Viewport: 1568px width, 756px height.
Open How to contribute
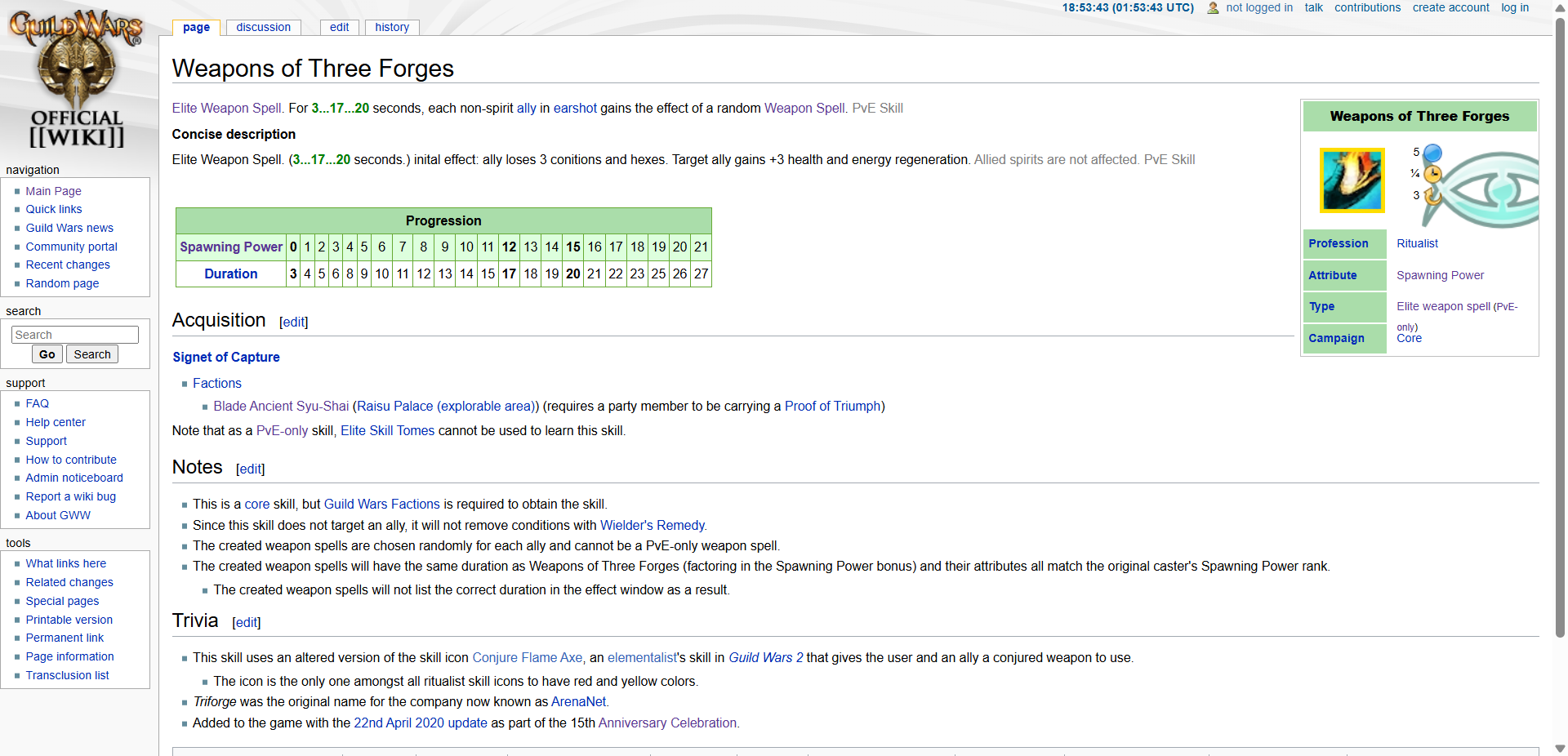pyautogui.click(x=71, y=460)
